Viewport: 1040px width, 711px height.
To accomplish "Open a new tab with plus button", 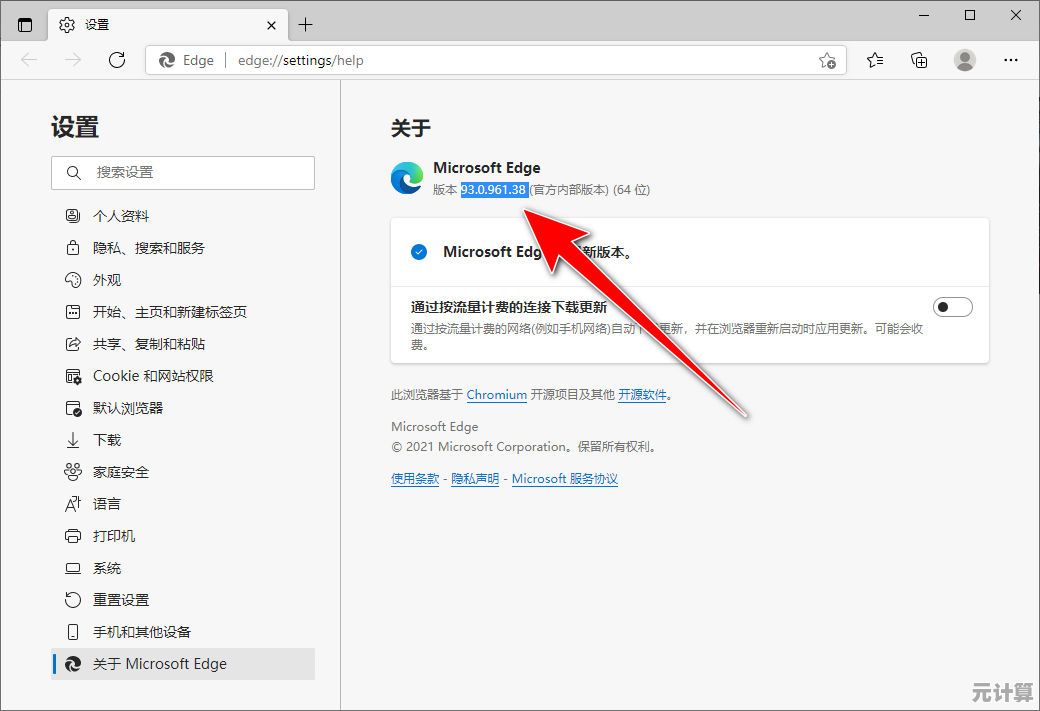I will 305,25.
